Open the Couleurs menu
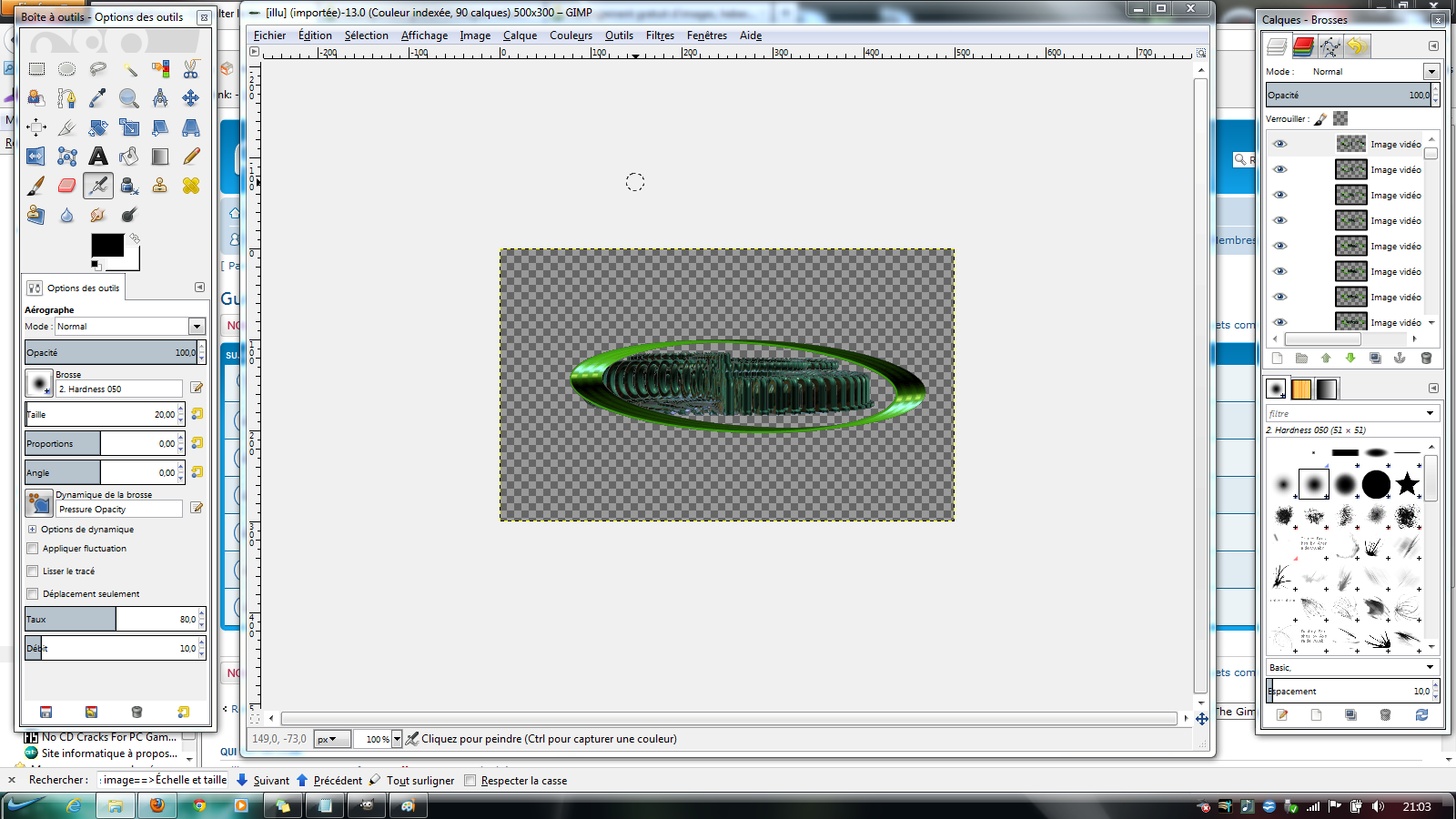Viewport: 1456px width, 819px height. [571, 35]
